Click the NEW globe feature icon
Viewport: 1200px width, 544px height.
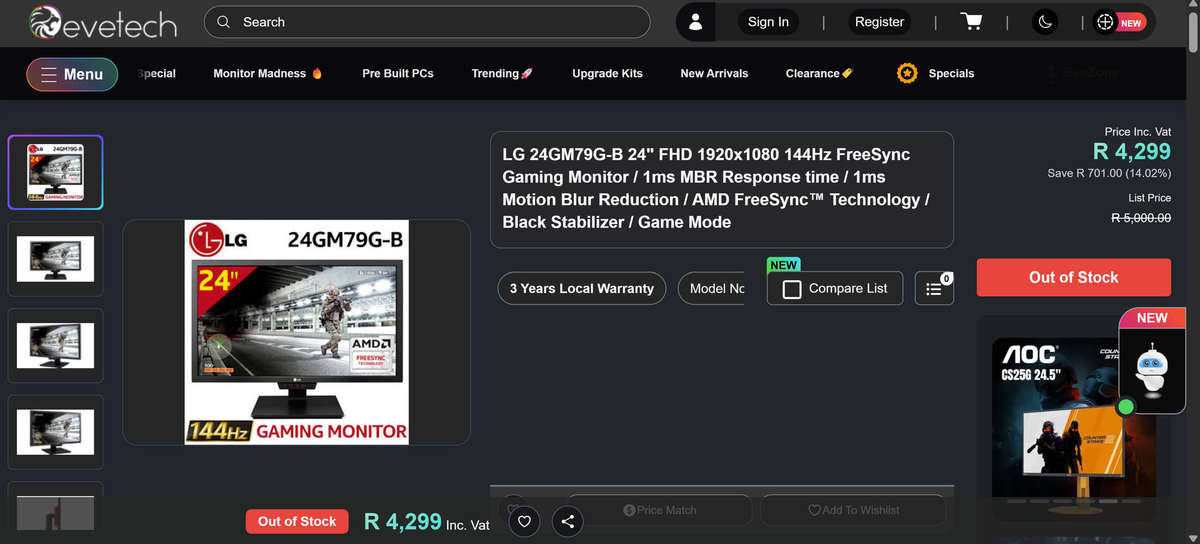point(1118,22)
